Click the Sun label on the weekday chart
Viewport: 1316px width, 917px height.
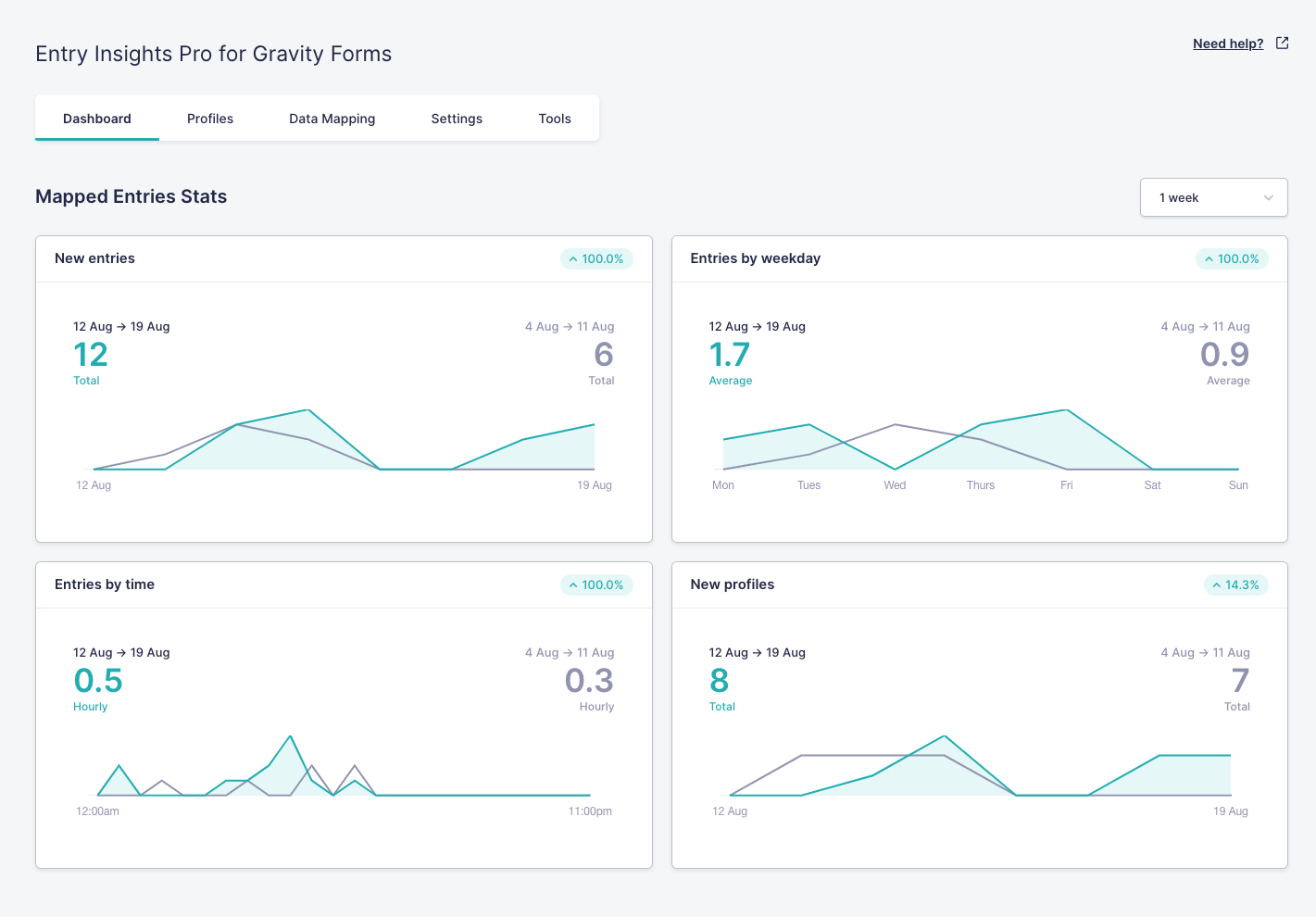1238,485
